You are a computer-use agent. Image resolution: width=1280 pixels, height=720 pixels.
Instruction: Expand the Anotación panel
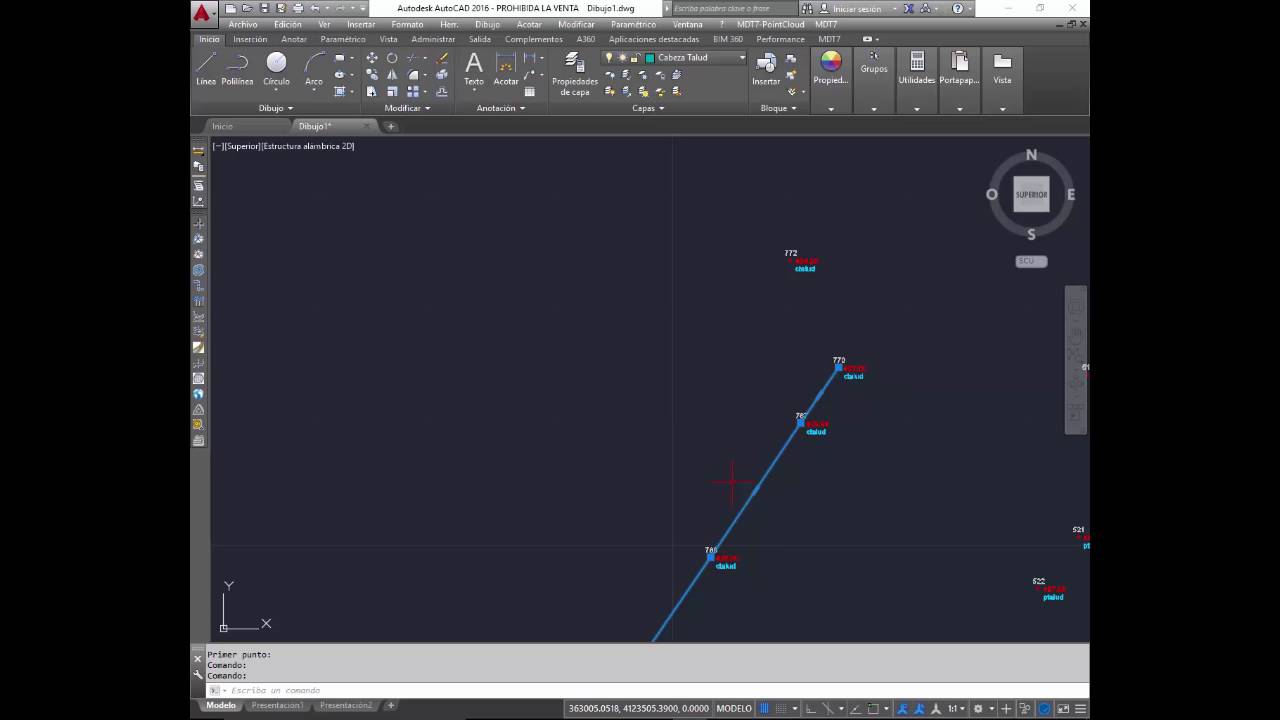coord(501,108)
